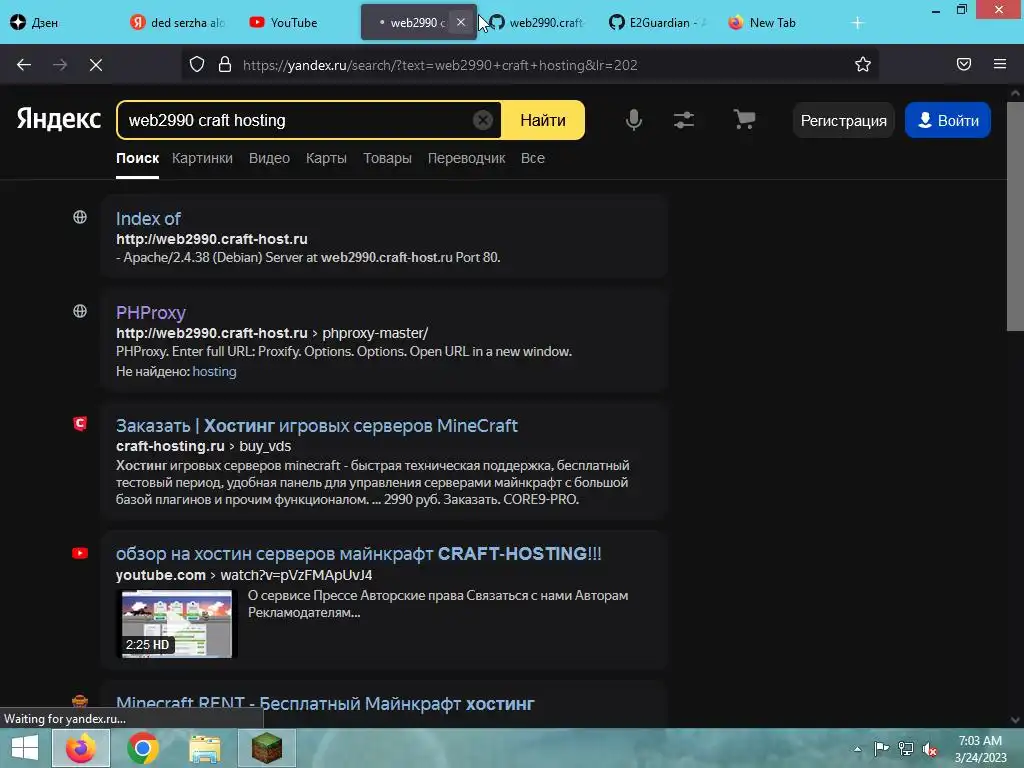1024x768 pixels.
Task: Open tracking protection shield icon
Action: click(197, 65)
